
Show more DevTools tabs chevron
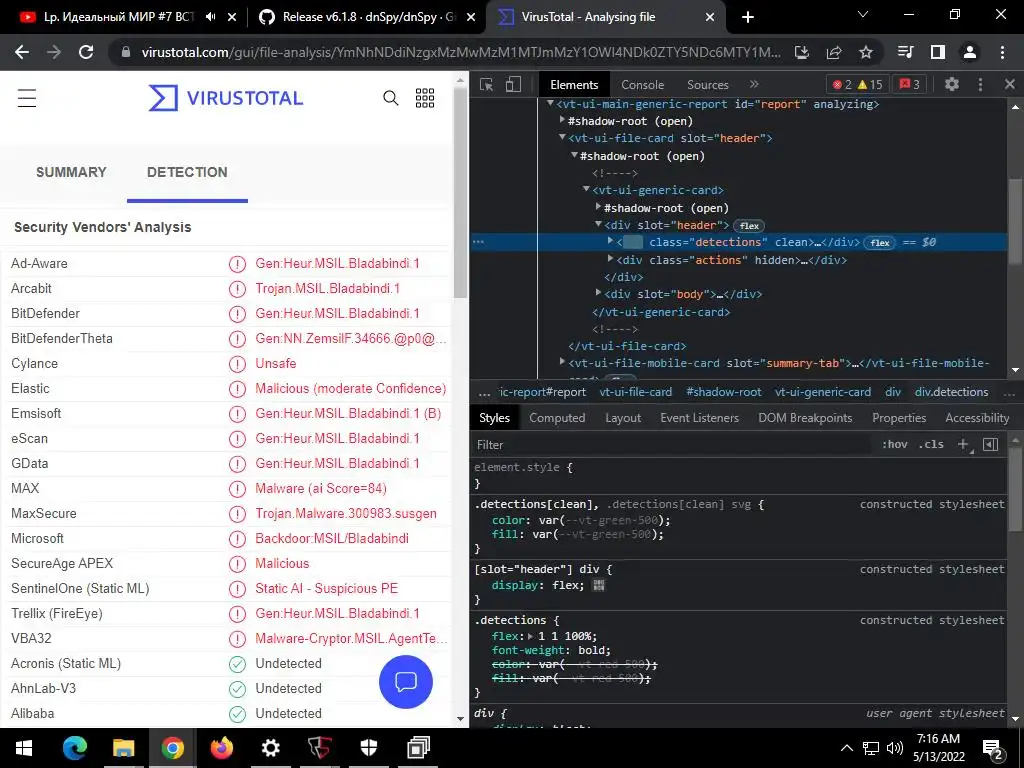(x=754, y=84)
